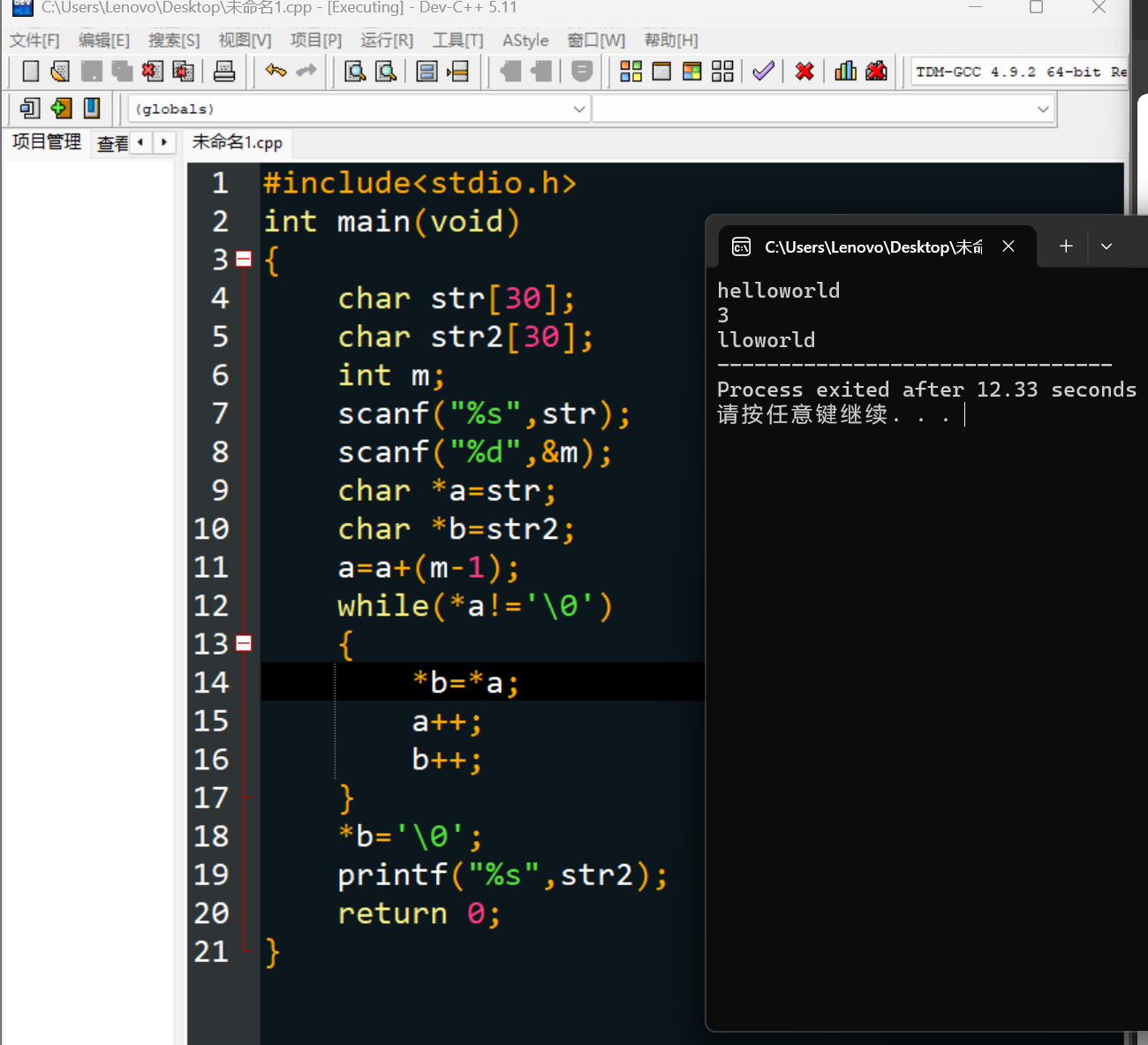Open the 帮助[H] menu
Screen dimensions: 1148x1045
click(x=671, y=41)
